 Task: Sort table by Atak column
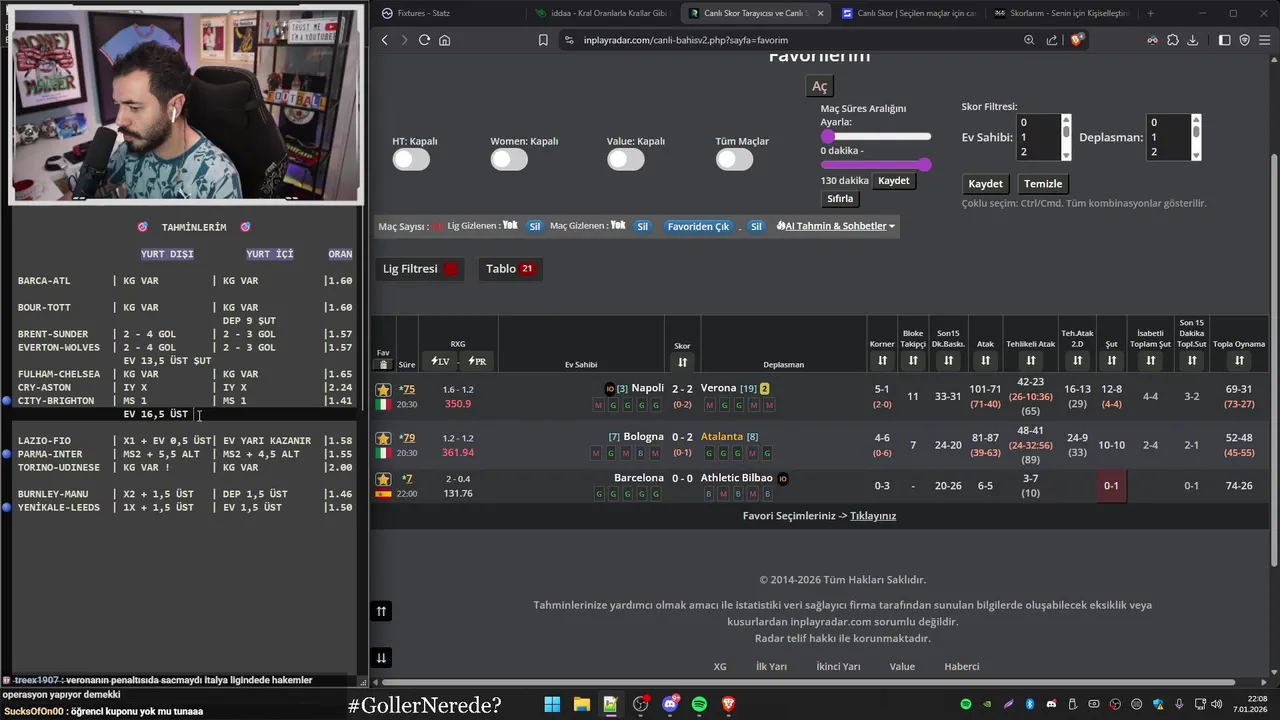pos(985,360)
